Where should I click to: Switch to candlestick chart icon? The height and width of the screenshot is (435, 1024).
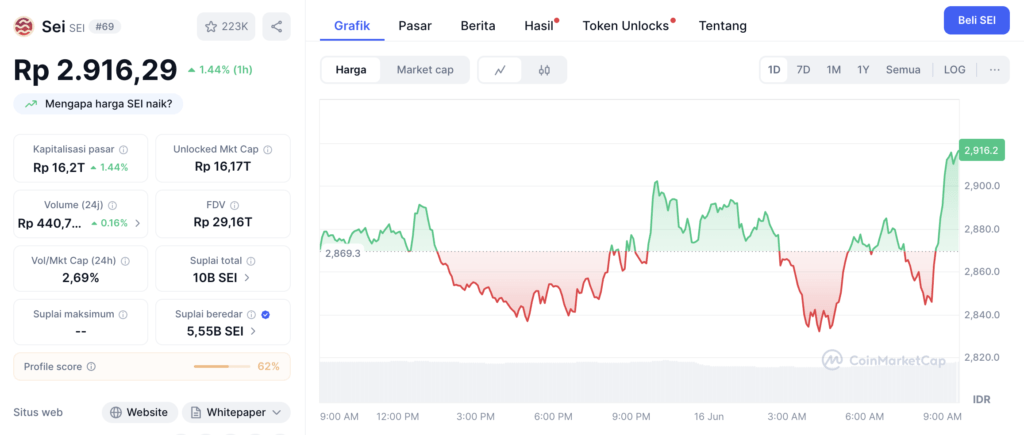coord(544,70)
